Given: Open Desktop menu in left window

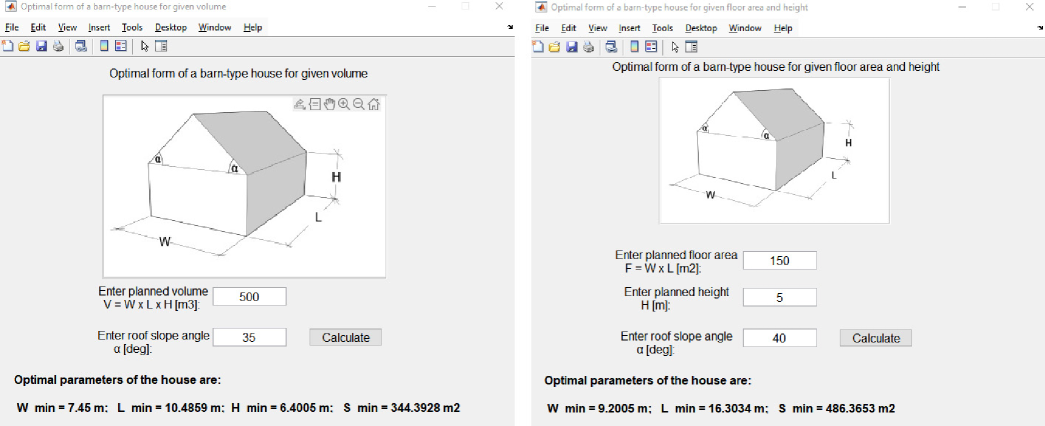Looking at the screenshot, I should click(x=171, y=27).
